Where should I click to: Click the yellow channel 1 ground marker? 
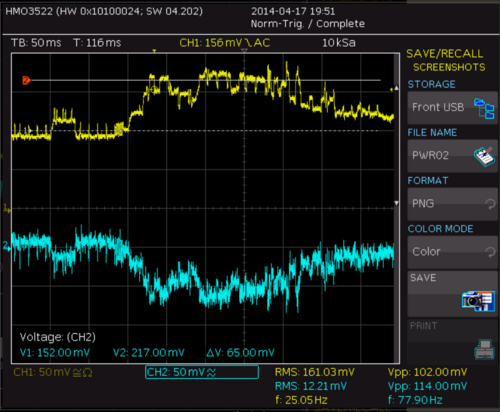point(7,209)
